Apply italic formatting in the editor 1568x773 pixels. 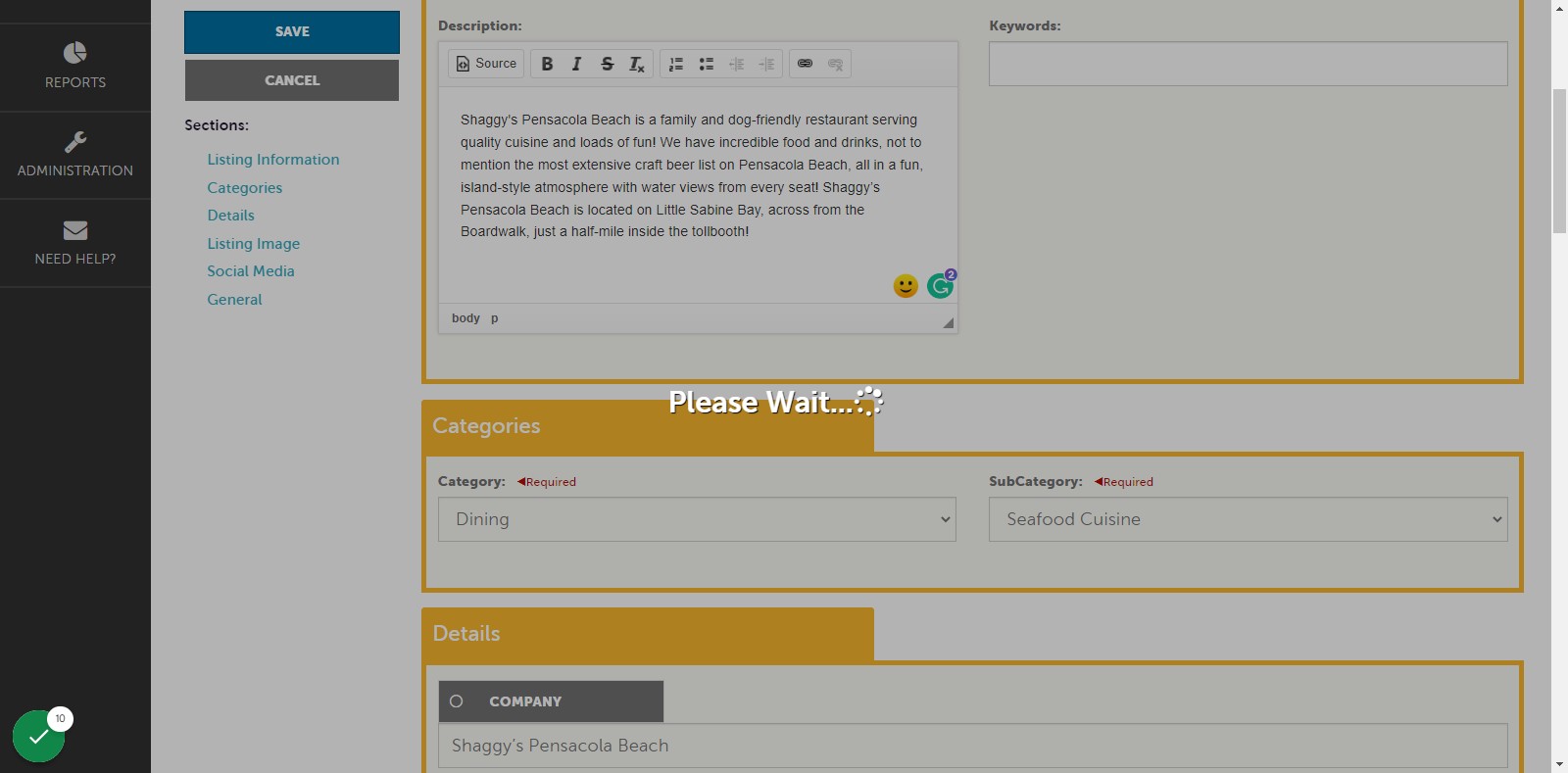click(576, 64)
